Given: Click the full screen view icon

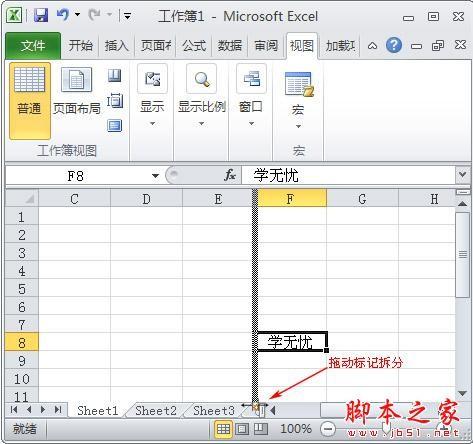Looking at the screenshot, I should [115, 126].
